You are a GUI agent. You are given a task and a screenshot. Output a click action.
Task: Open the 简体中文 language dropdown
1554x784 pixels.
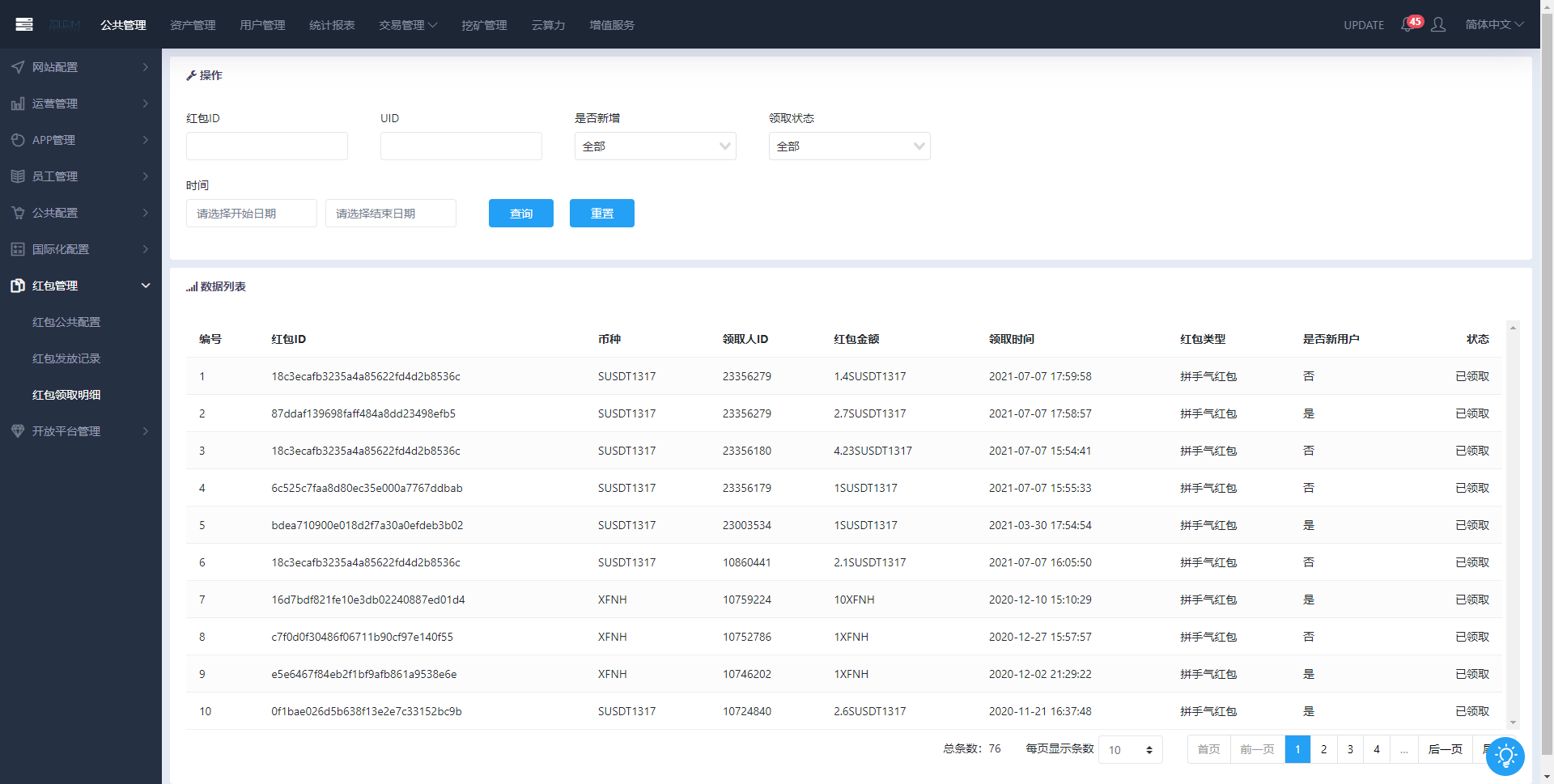pyautogui.click(x=1494, y=24)
